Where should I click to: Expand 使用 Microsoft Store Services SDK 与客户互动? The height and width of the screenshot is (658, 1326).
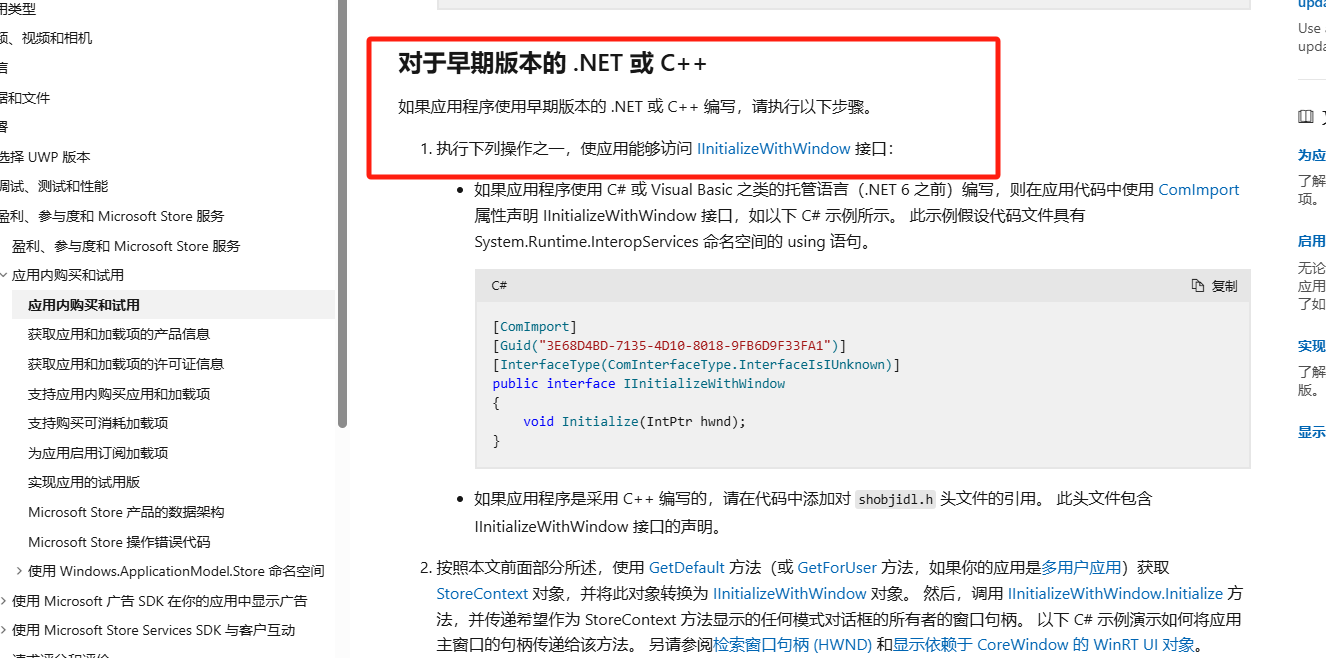pos(4,630)
